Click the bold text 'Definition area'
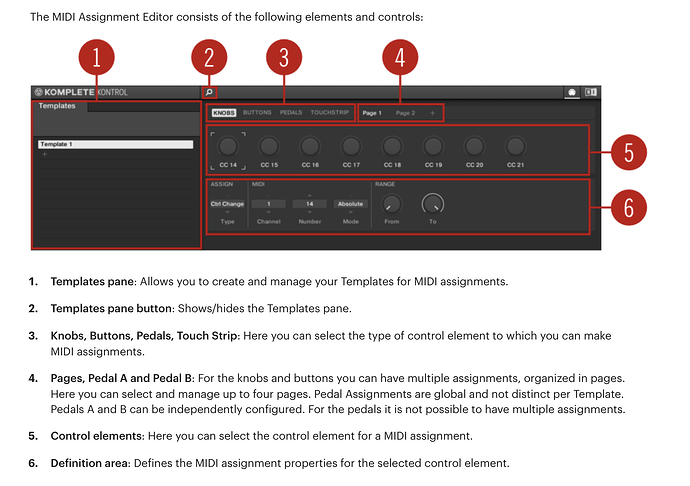Screen dimensions: 690x486 pyautogui.click(x=90, y=464)
